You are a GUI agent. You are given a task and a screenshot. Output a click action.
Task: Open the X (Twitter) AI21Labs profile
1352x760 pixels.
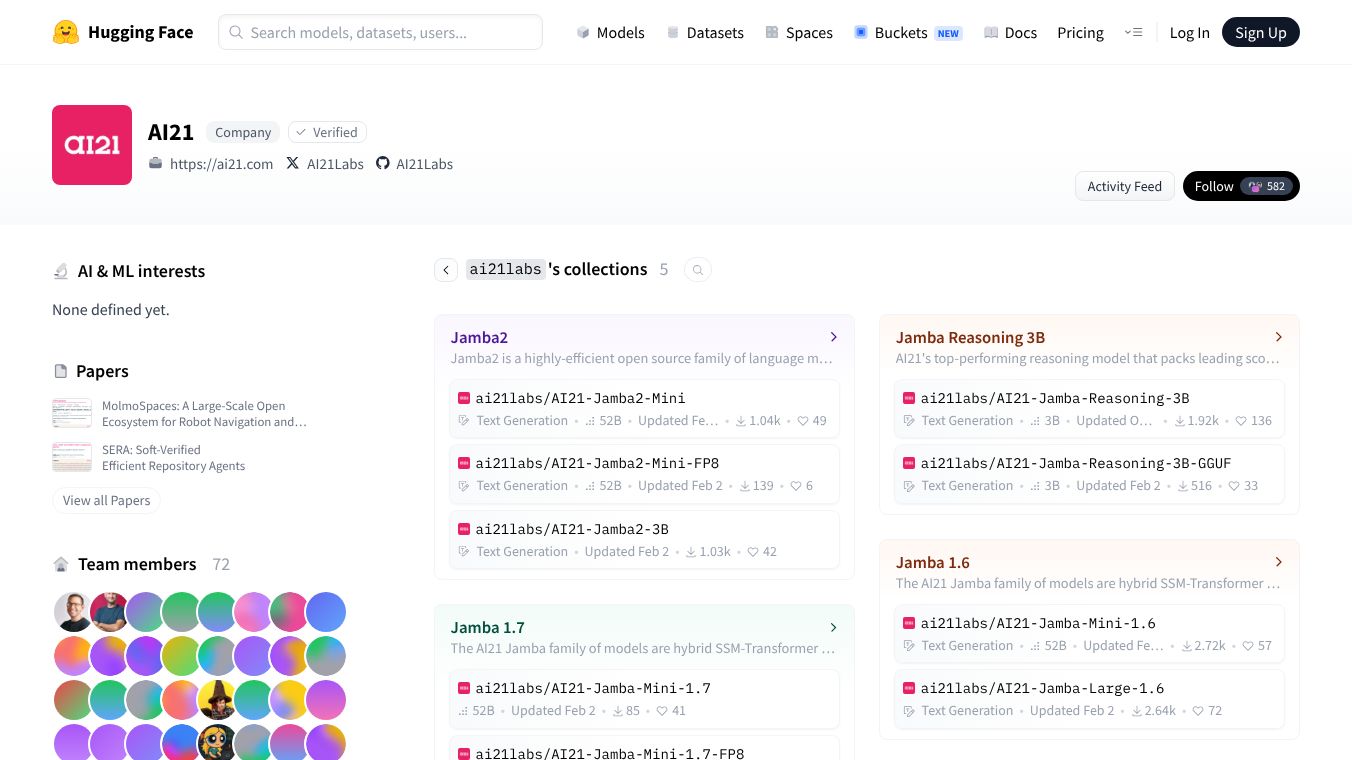pos(325,164)
